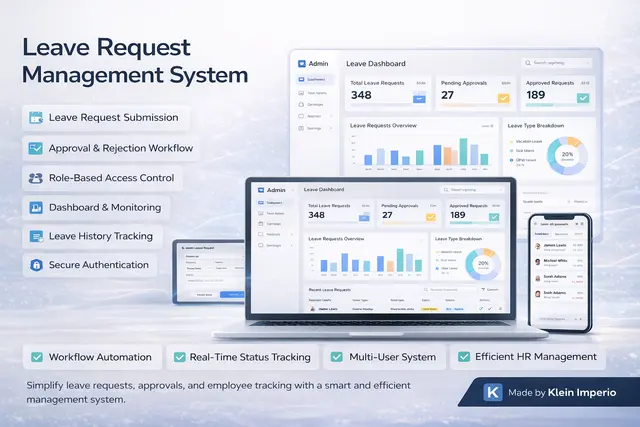Expand the bottom sidebar item chevron on laptop
640x427 pixels.
pyautogui.click(x=291, y=245)
